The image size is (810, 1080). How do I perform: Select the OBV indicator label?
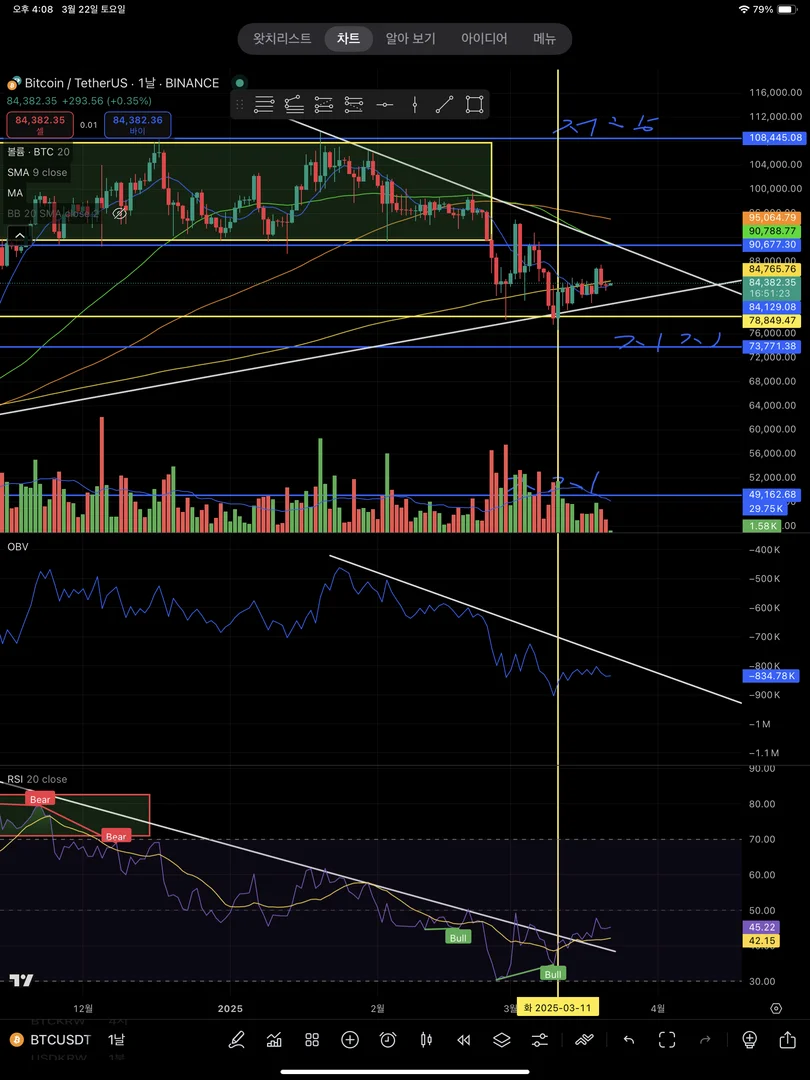[18, 546]
